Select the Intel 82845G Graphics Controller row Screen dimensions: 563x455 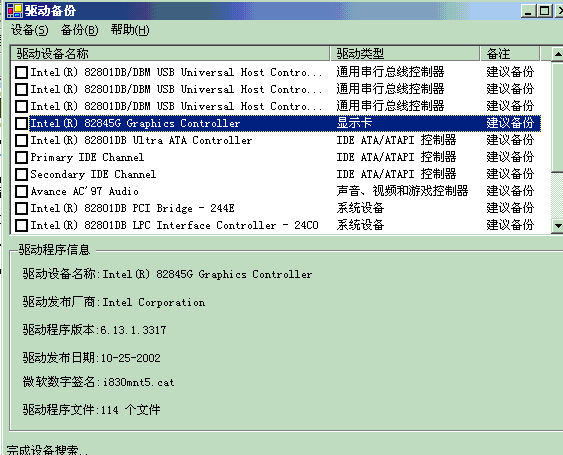(285, 123)
